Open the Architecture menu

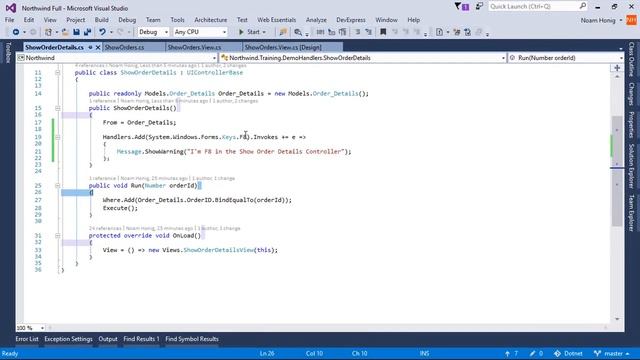click(211, 20)
